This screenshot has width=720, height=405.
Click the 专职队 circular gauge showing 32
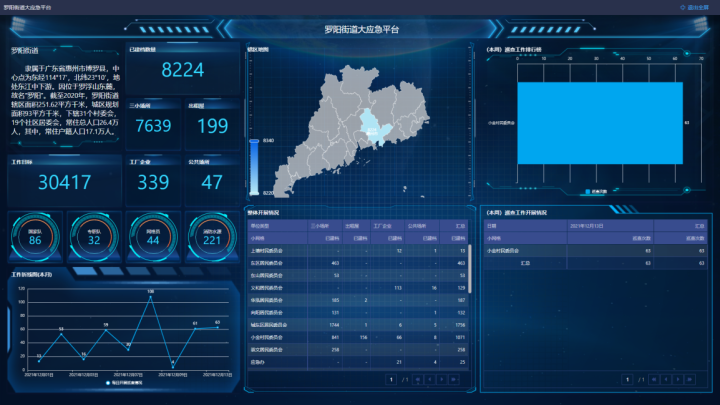(94, 237)
